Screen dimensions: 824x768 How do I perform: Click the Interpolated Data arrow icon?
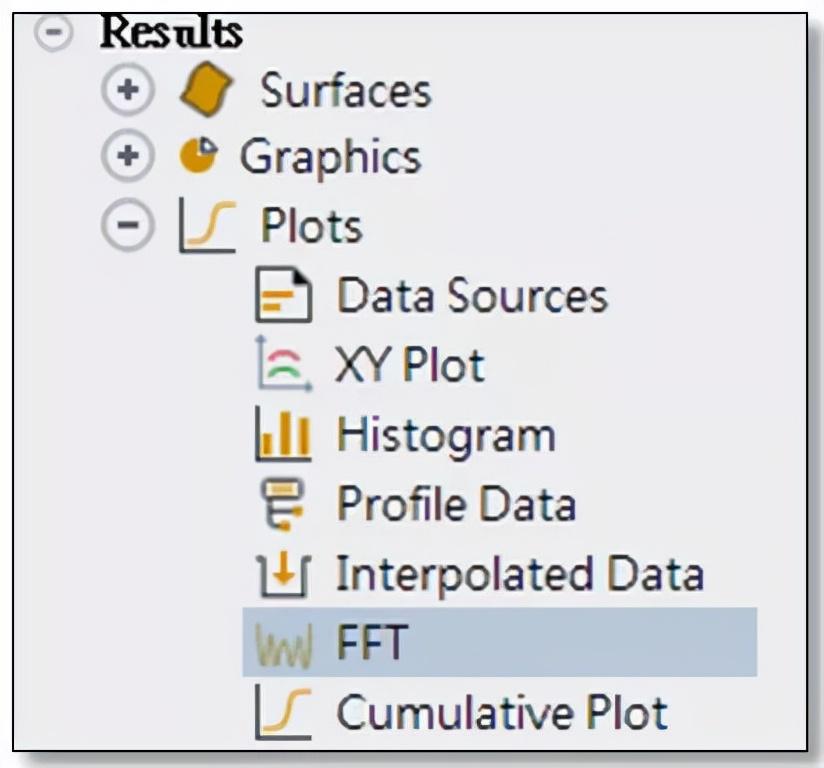283,574
